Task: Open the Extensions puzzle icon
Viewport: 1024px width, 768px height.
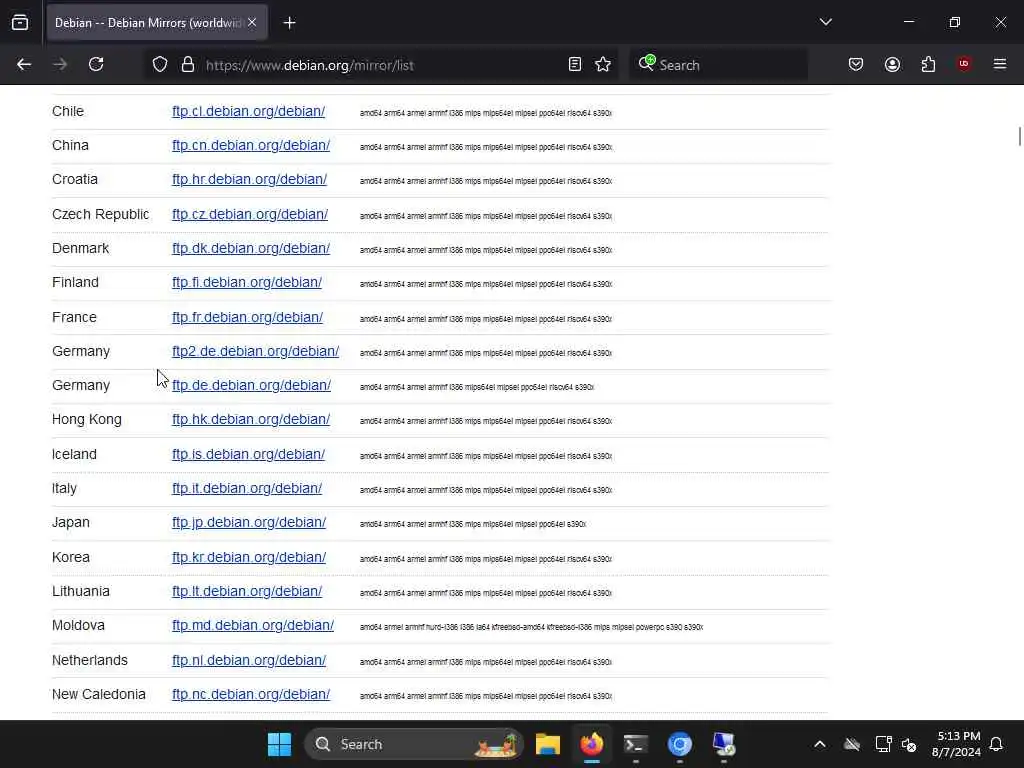Action: point(928,65)
